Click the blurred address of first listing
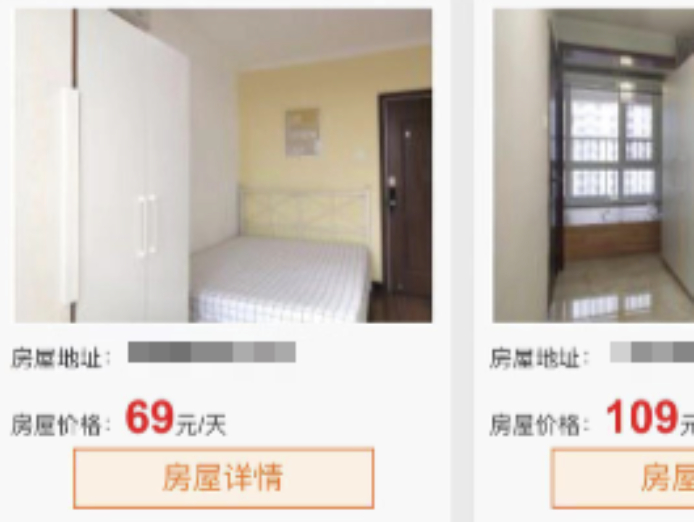This screenshot has height=522, width=694. 212,352
